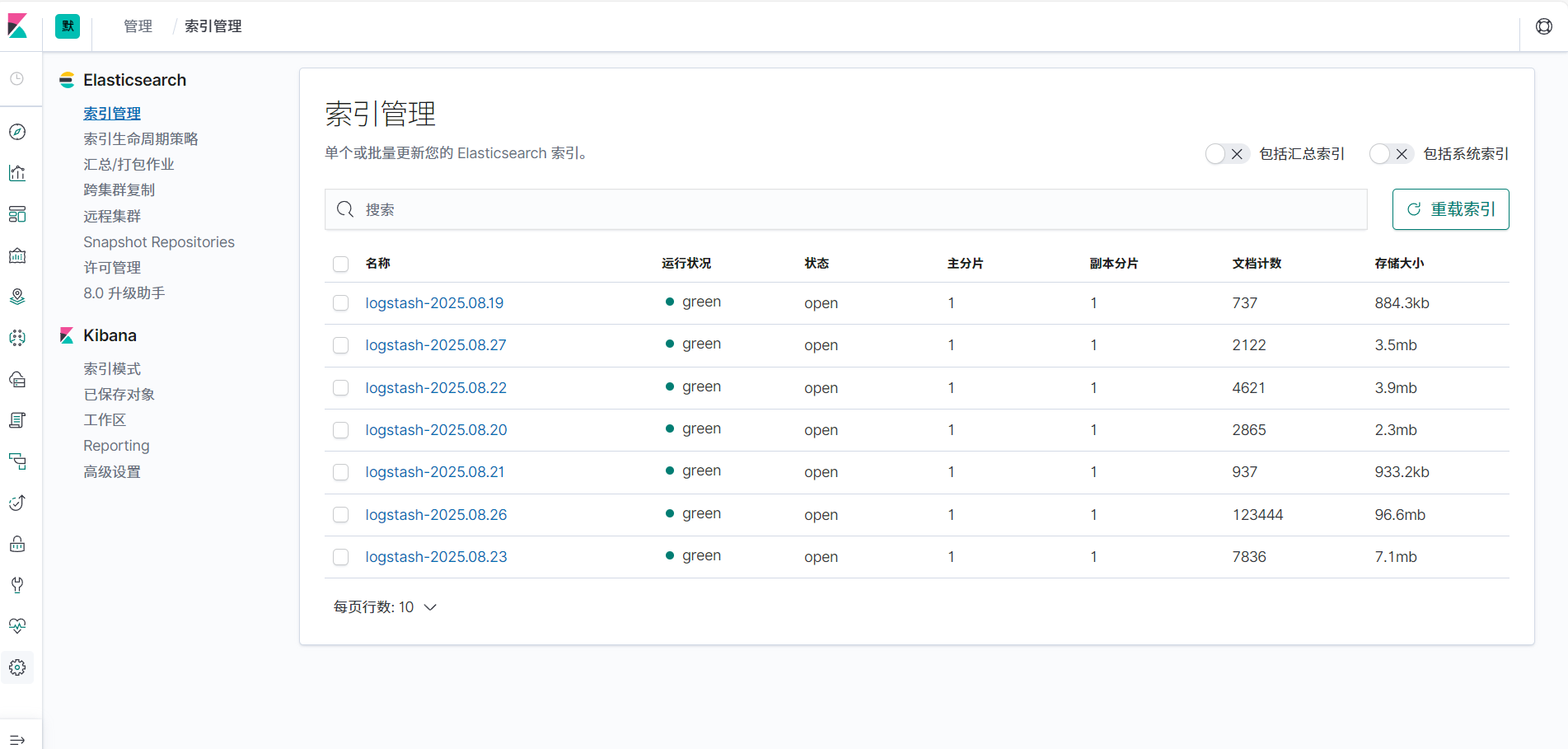Select 8.0 升级助手 menu item

[x=124, y=293]
